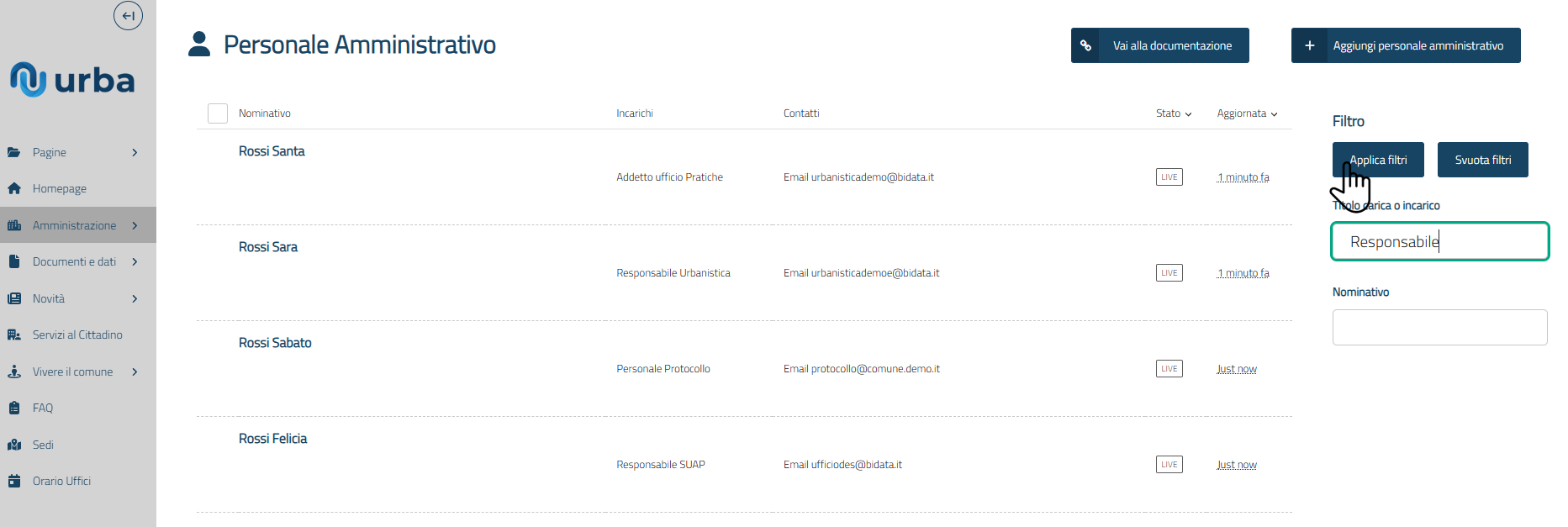Click Svuota filtri button
This screenshot has width=1568, height=527.
(x=1482, y=160)
